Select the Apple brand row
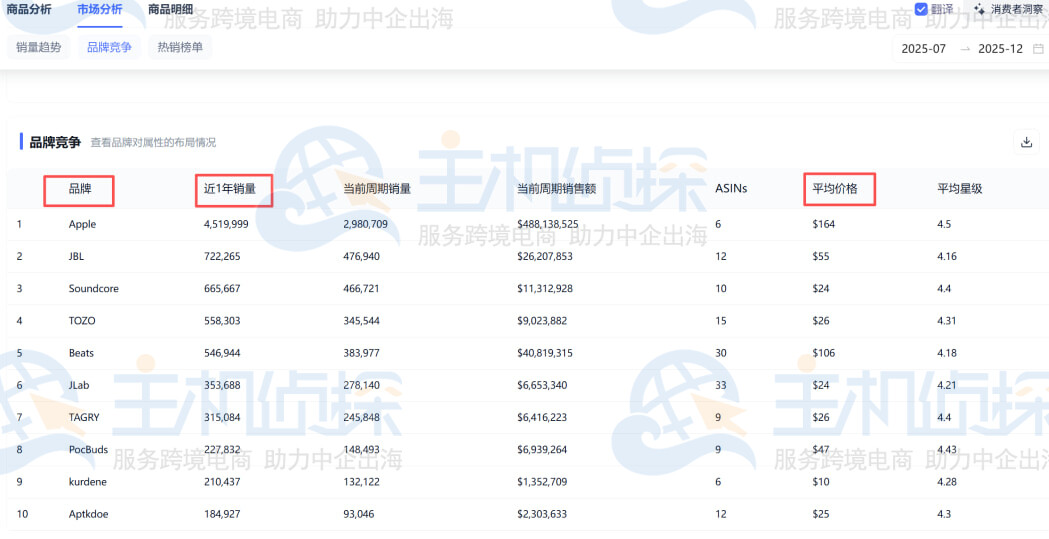Image resolution: width=1049 pixels, height=539 pixels. click(528, 225)
